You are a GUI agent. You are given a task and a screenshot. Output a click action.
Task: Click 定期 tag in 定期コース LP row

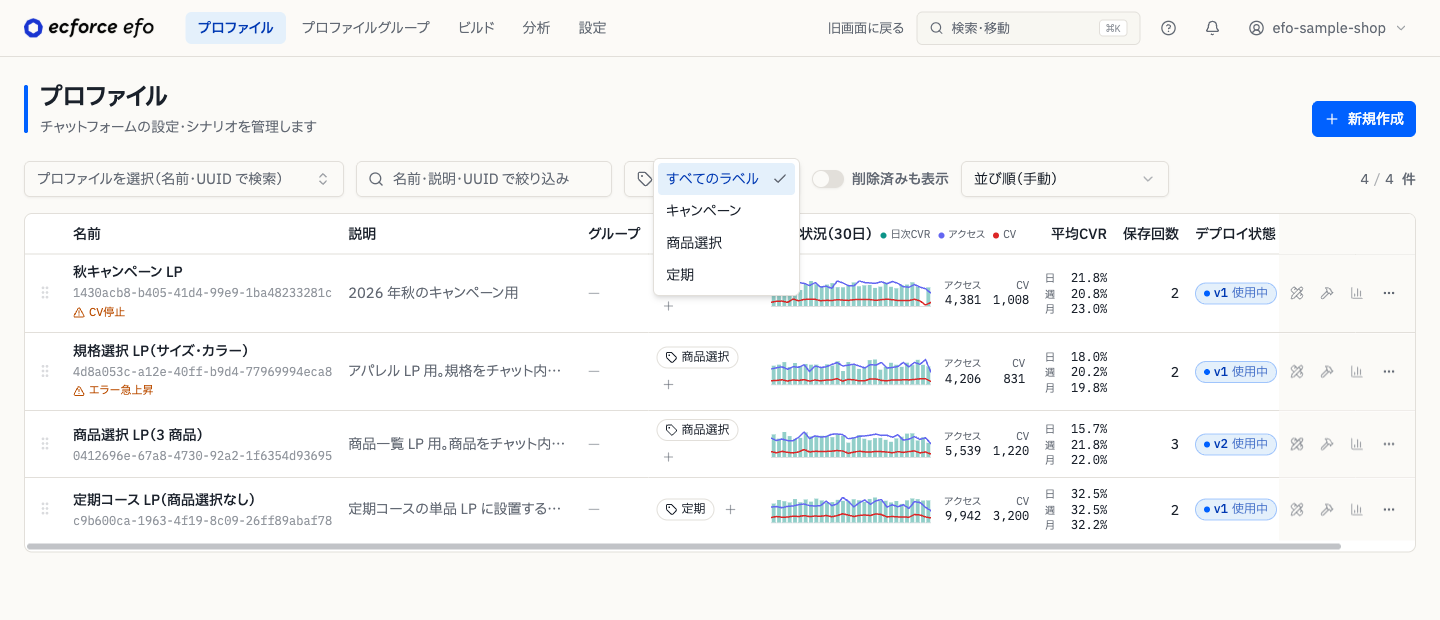click(685, 509)
